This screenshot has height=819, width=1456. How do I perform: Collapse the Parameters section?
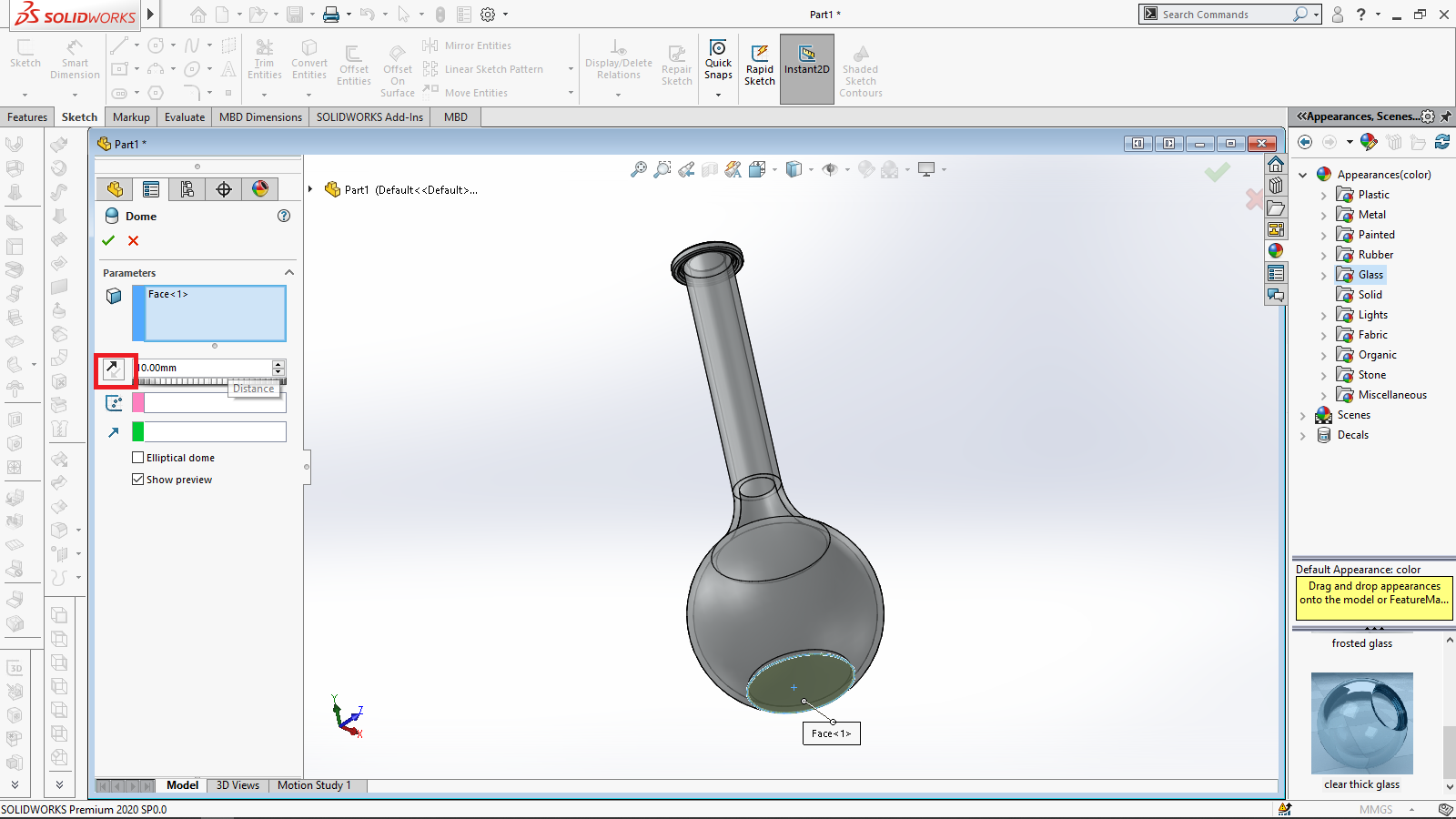coord(289,273)
